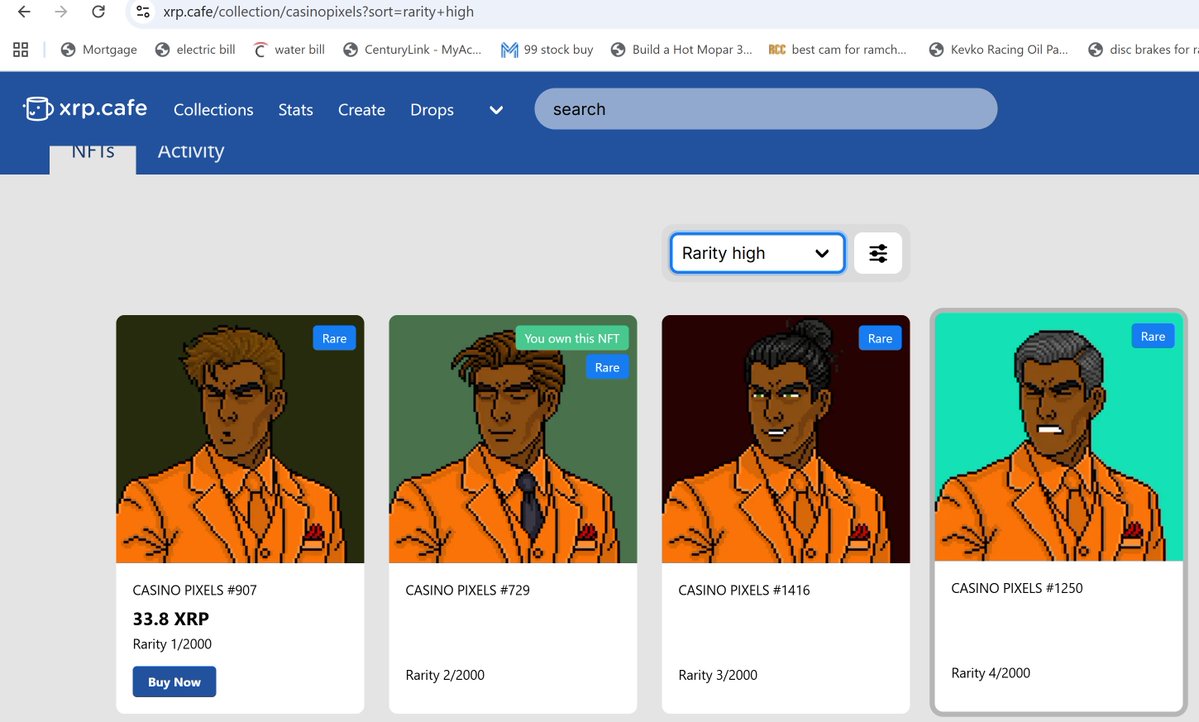Click the Rare badge on #907
The image size is (1199, 722).
point(334,338)
